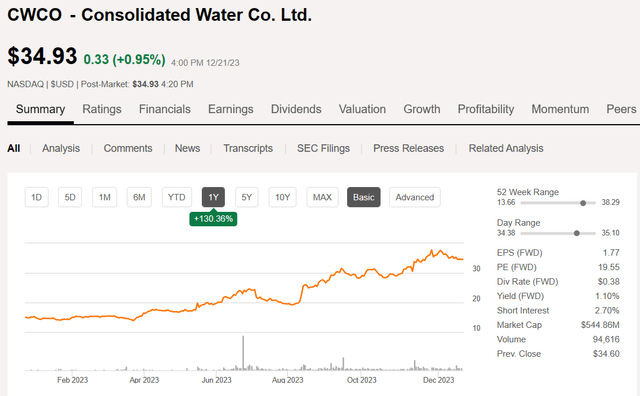Select the 5D chart range button
Viewport: 640px width, 396px height.
pyautogui.click(x=70, y=197)
